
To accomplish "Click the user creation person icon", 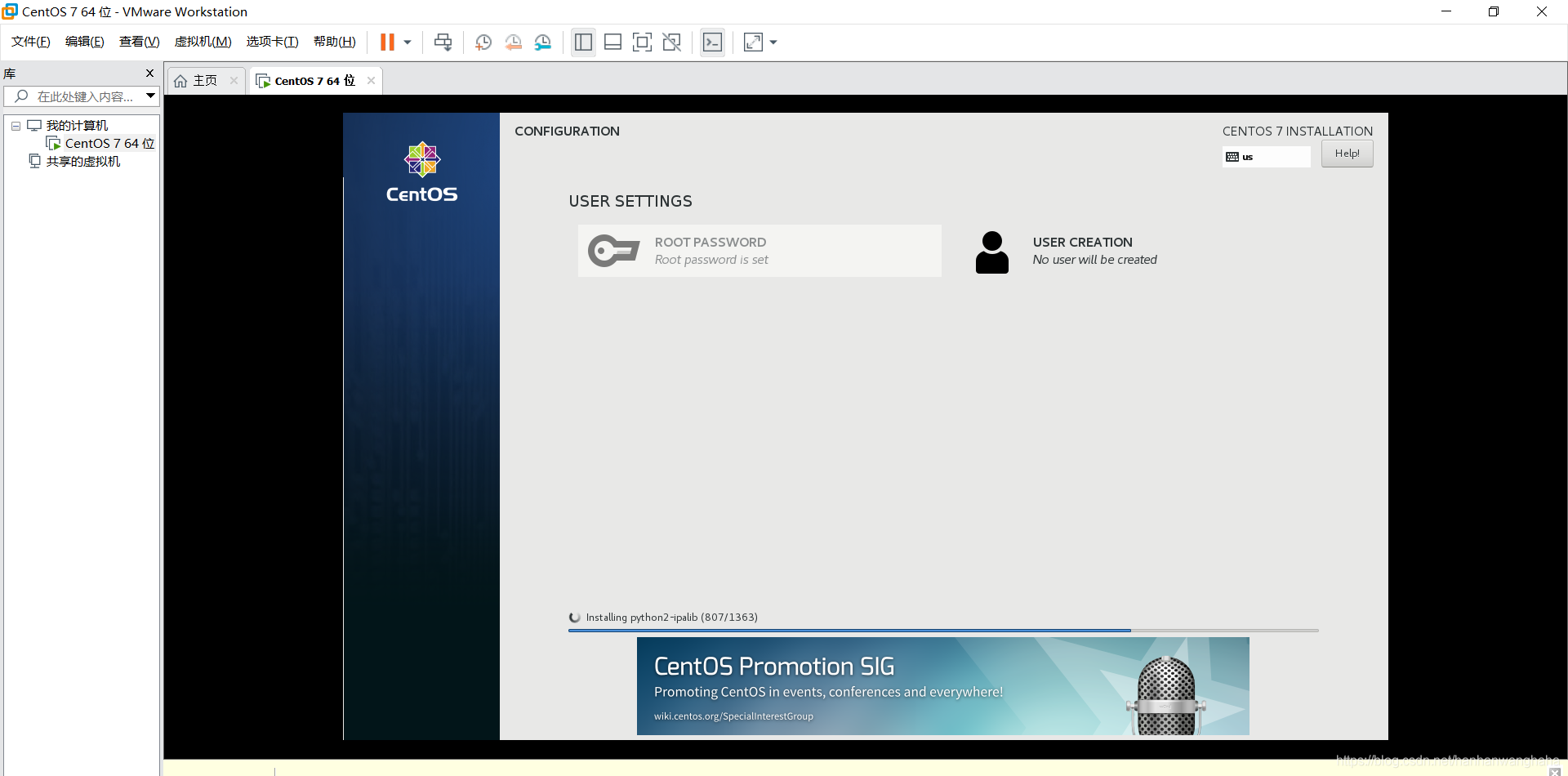I will (x=992, y=252).
